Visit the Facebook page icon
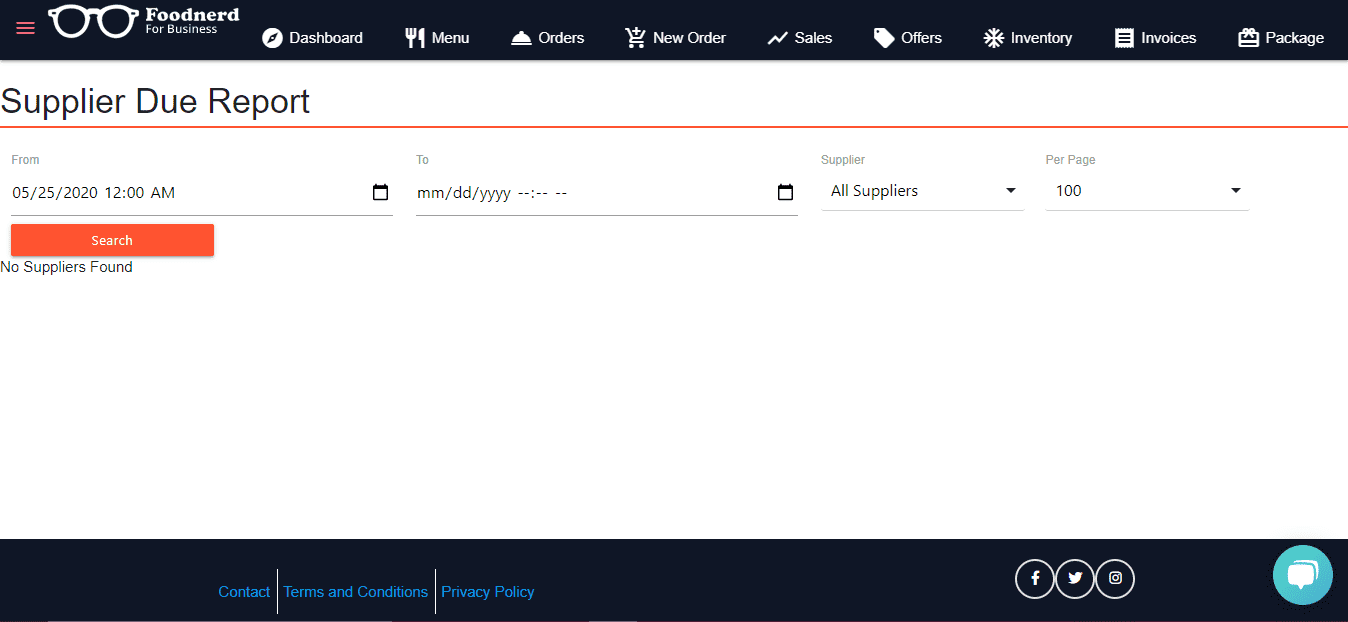 coord(1034,578)
